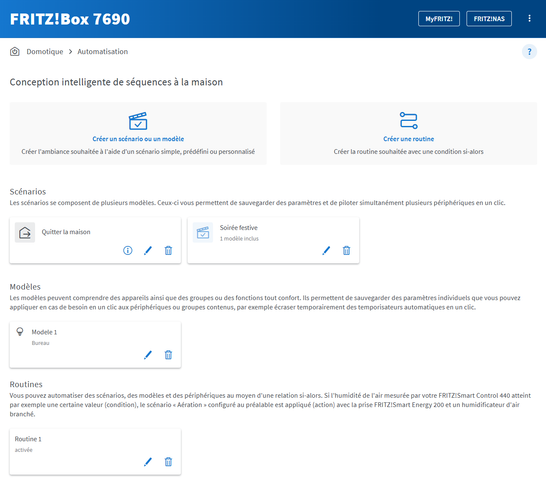Click the Domotique home icon in breadcrumb
Image resolution: width=546 pixels, height=500 pixels.
coord(15,52)
